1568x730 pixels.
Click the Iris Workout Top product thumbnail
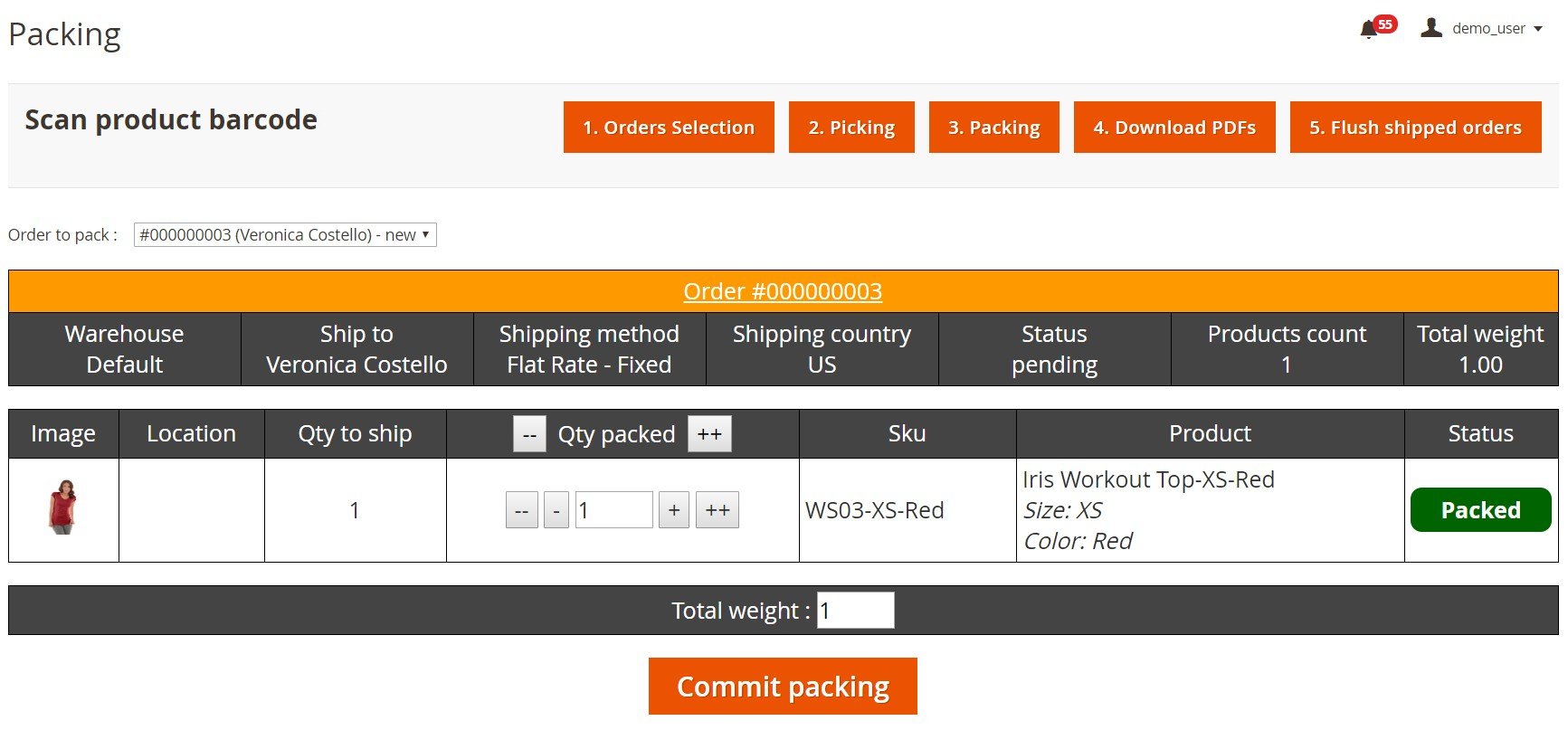(x=62, y=507)
